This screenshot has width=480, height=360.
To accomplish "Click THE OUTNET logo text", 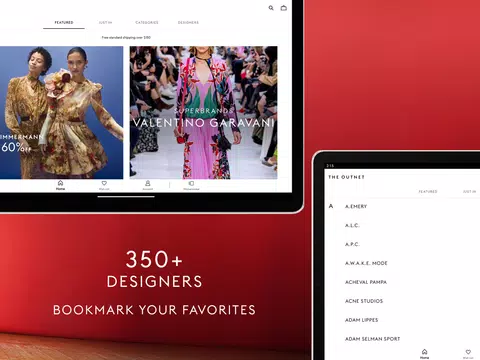I will (346, 177).
